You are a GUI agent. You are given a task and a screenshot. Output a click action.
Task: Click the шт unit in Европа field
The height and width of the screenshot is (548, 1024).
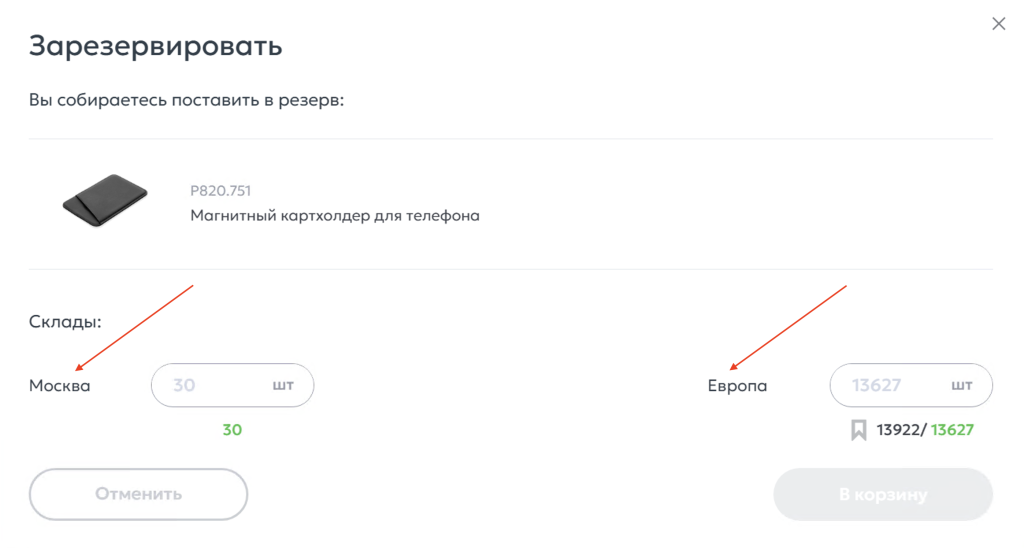(962, 385)
